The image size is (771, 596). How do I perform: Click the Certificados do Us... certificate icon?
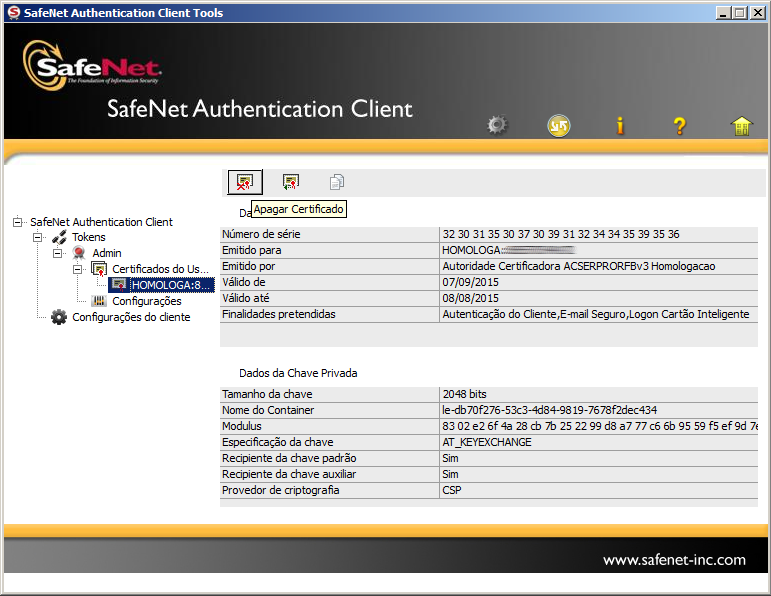pyautogui.click(x=99, y=269)
